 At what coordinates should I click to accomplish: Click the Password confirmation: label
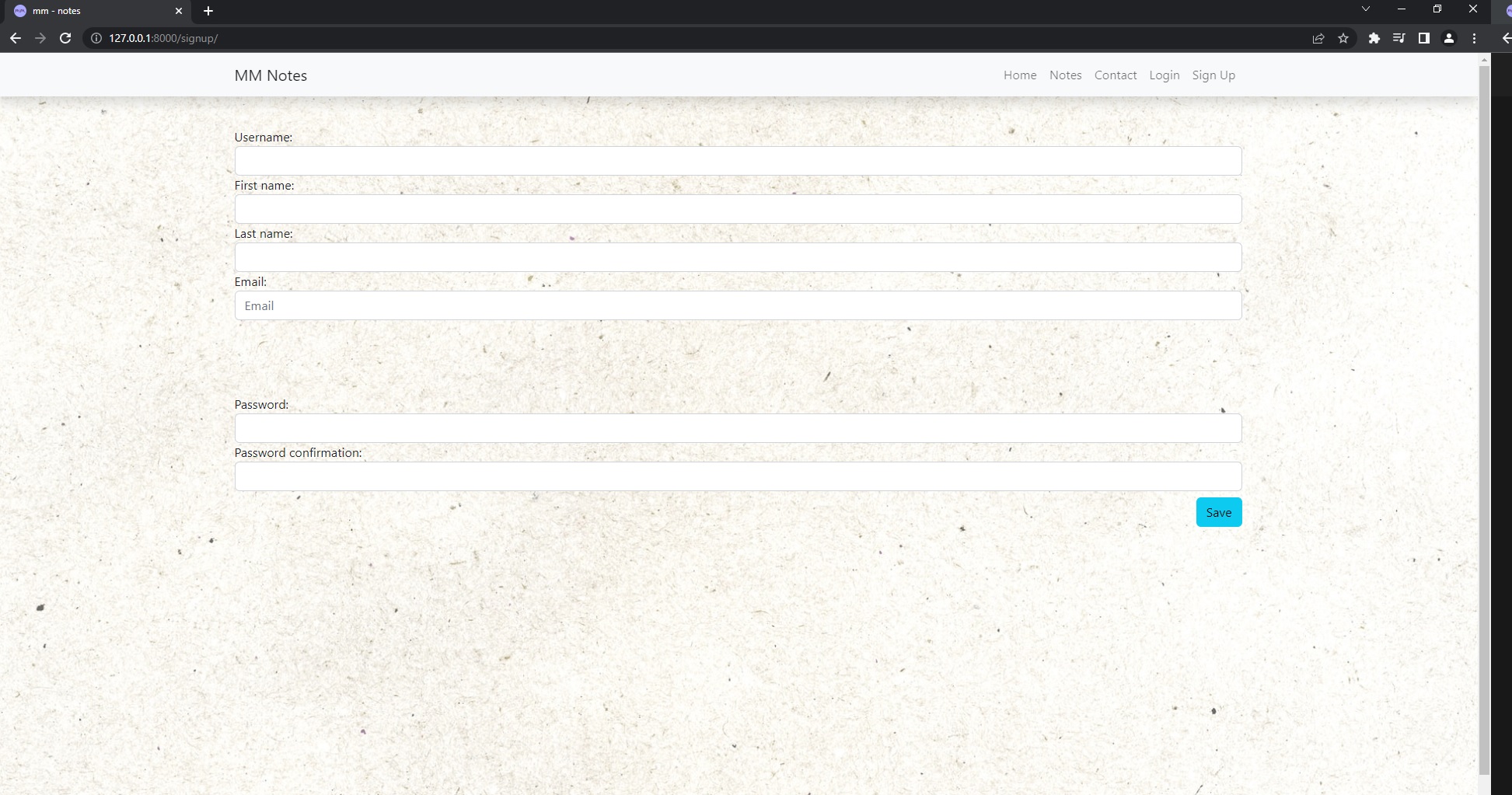click(x=299, y=453)
